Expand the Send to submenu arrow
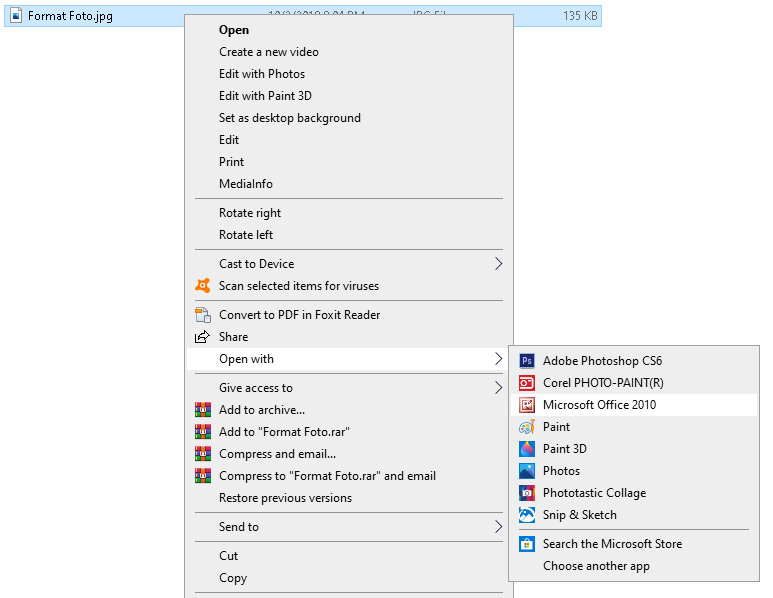Screen dimensions: 773x598 point(498,527)
